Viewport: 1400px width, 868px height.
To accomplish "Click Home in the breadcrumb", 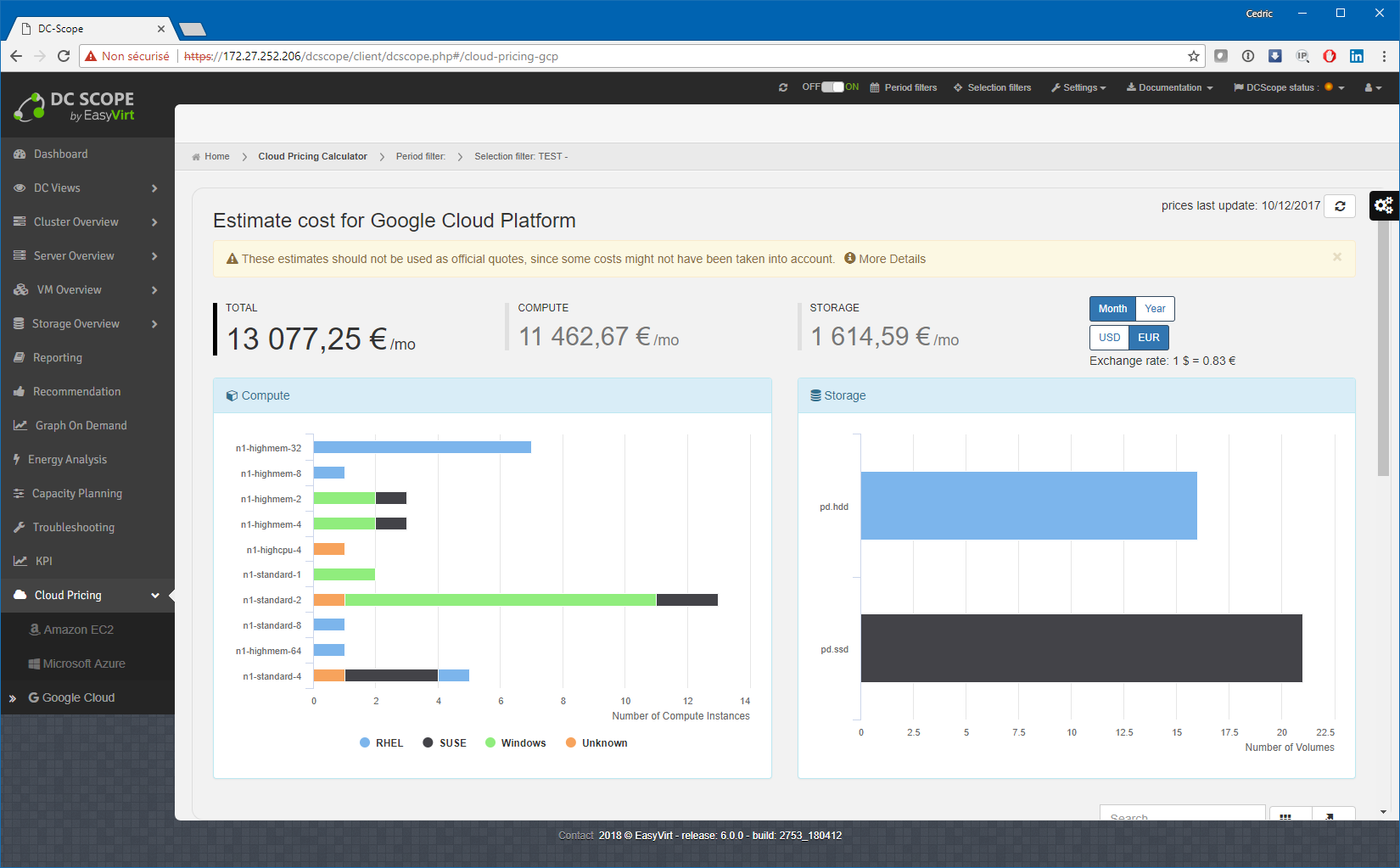I will (216, 156).
